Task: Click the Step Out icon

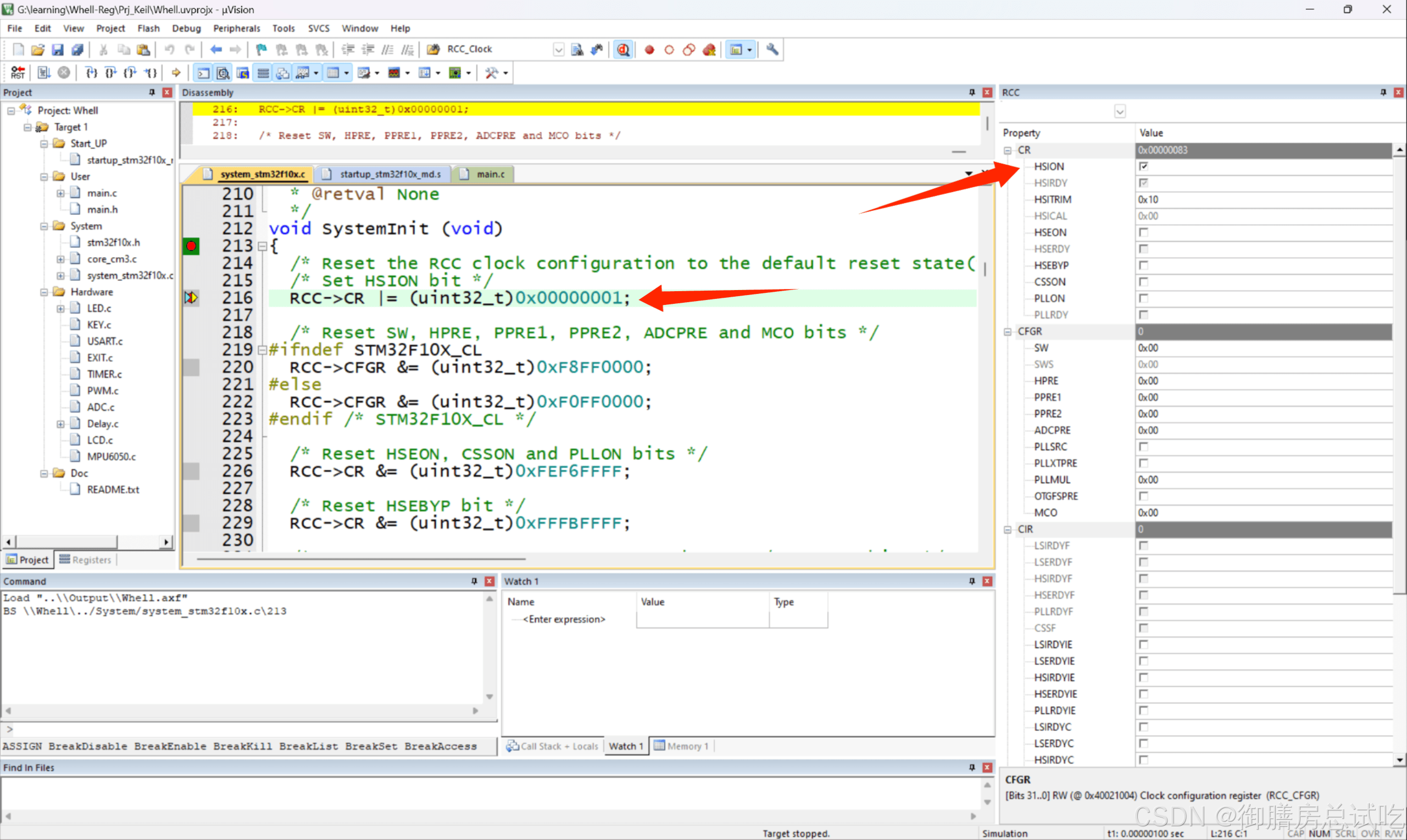Action: click(130, 73)
